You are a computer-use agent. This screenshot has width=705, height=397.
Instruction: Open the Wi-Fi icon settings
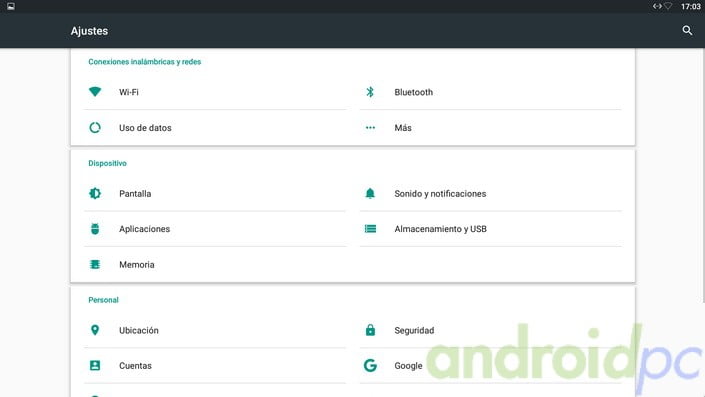pos(95,92)
